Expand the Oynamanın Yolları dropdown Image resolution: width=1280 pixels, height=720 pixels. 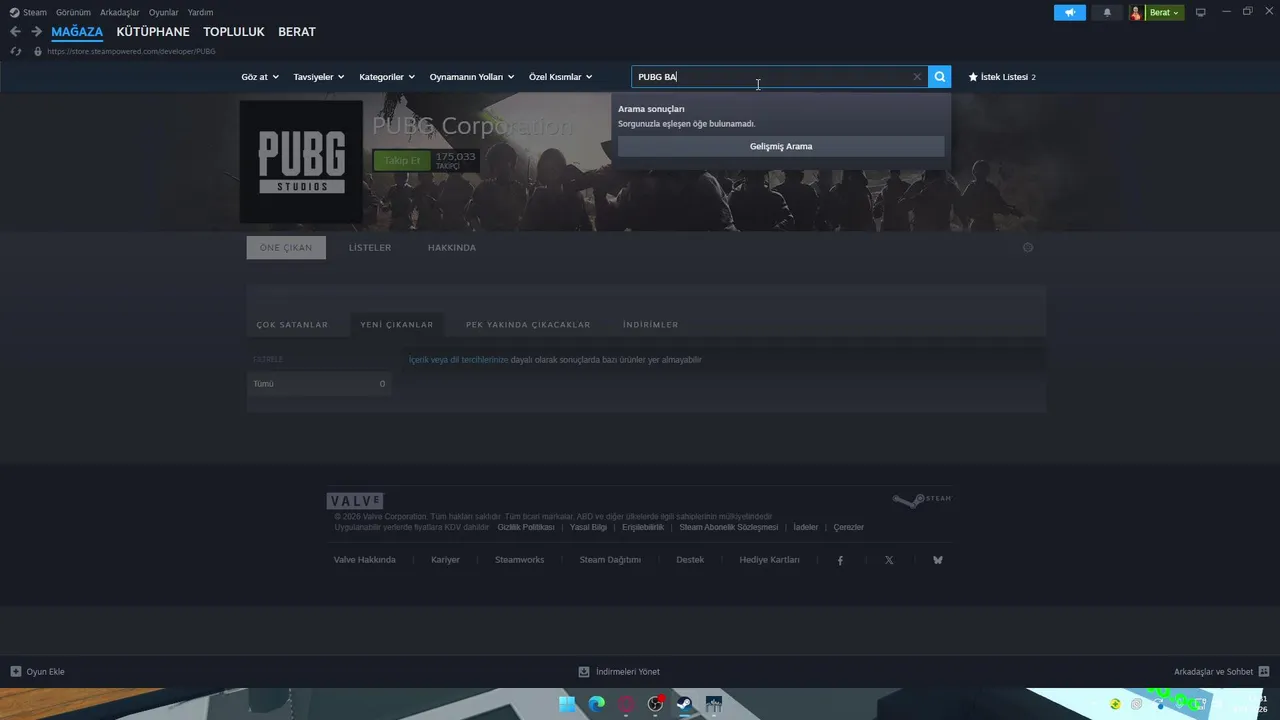pos(472,77)
